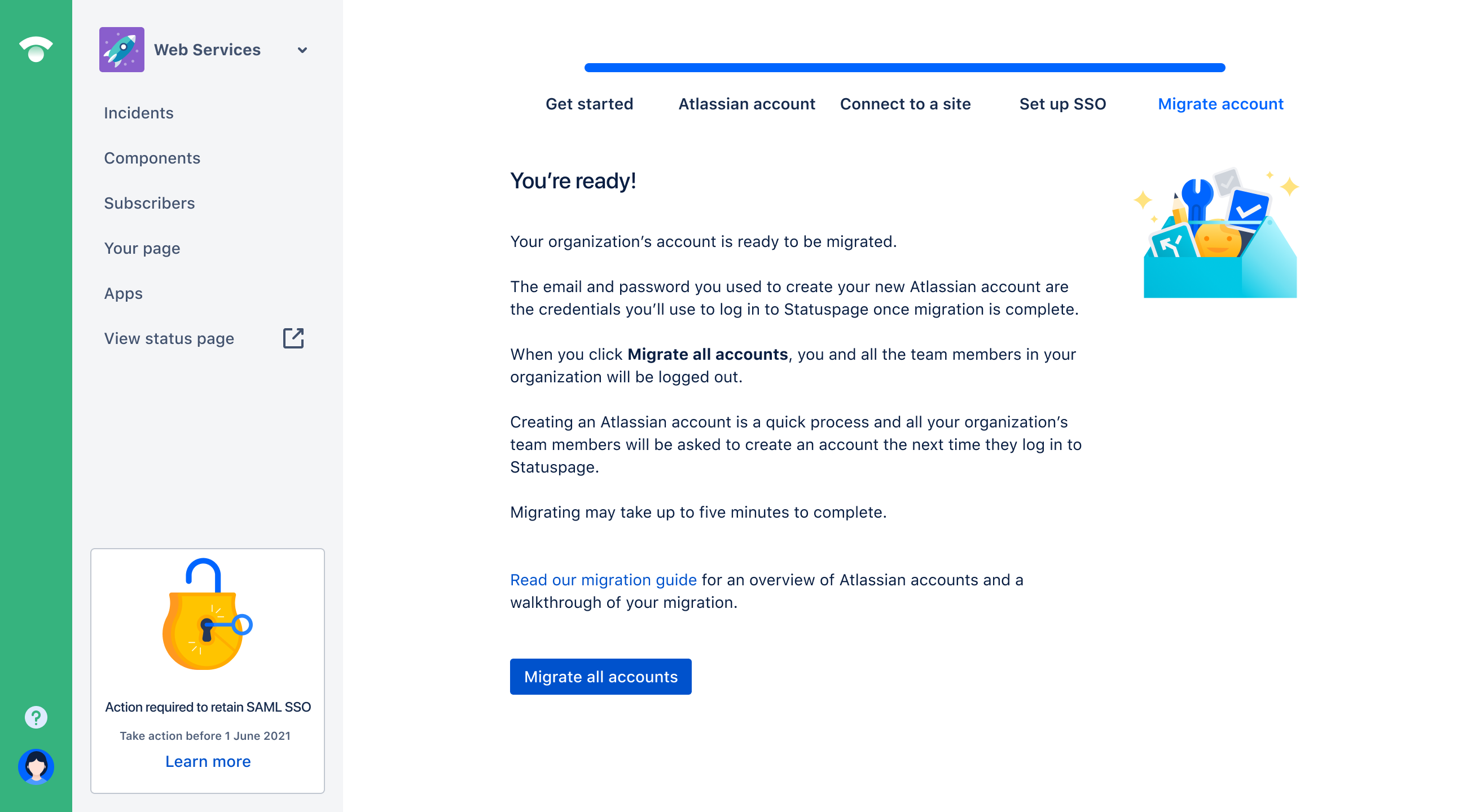Image resolution: width=1467 pixels, height=812 pixels.
Task: Click the Subscribers sidebar menu item
Action: pos(149,203)
